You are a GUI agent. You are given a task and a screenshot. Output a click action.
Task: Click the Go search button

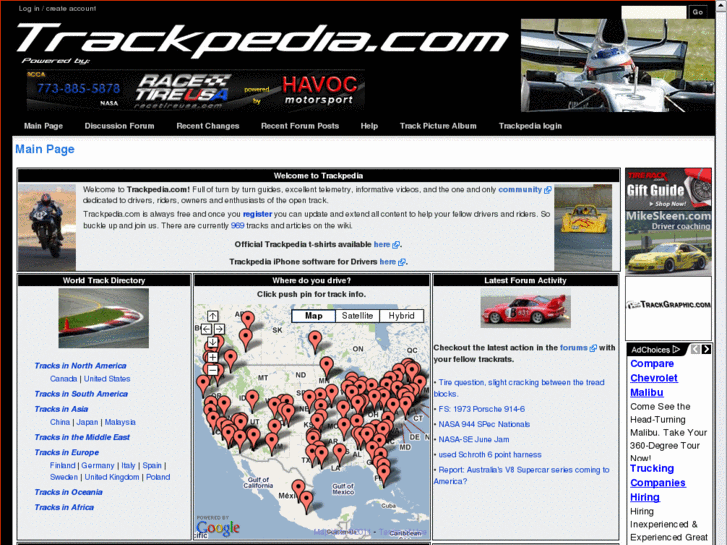698,12
